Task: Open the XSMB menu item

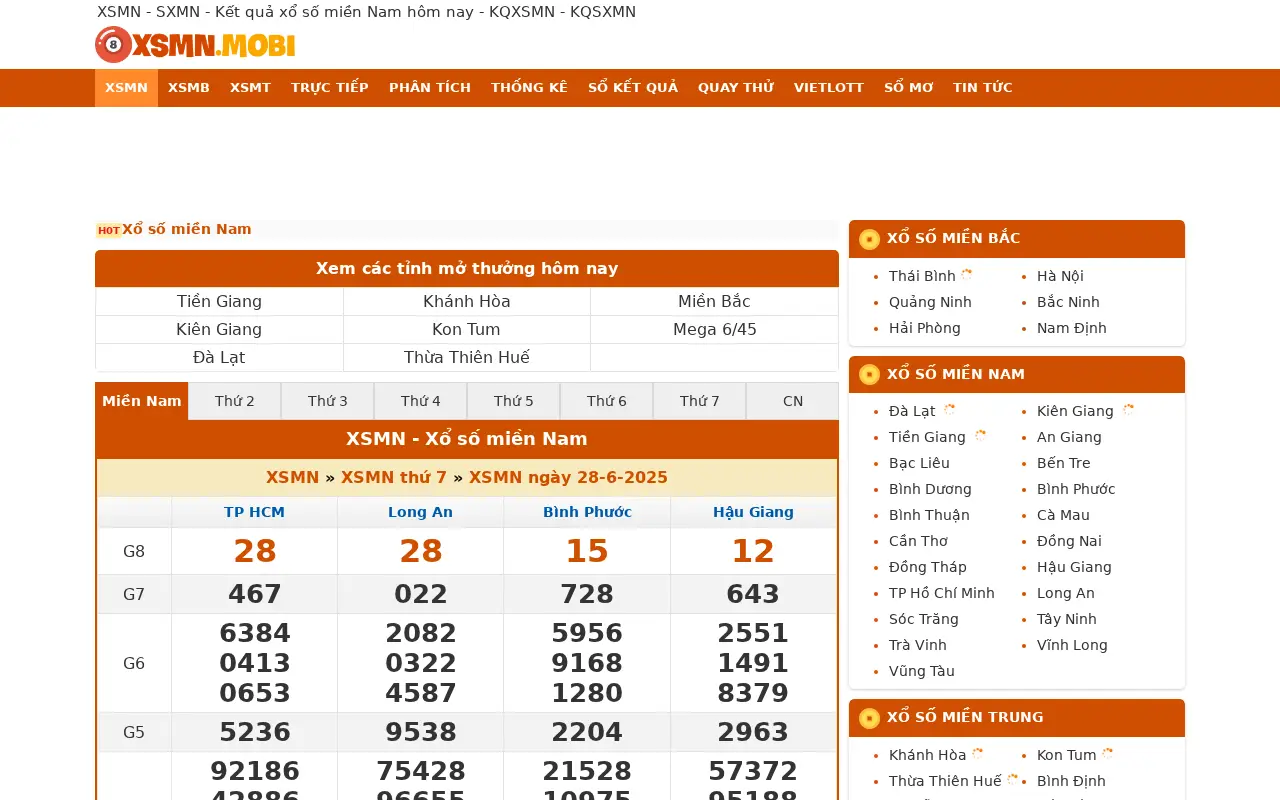Action: point(189,88)
